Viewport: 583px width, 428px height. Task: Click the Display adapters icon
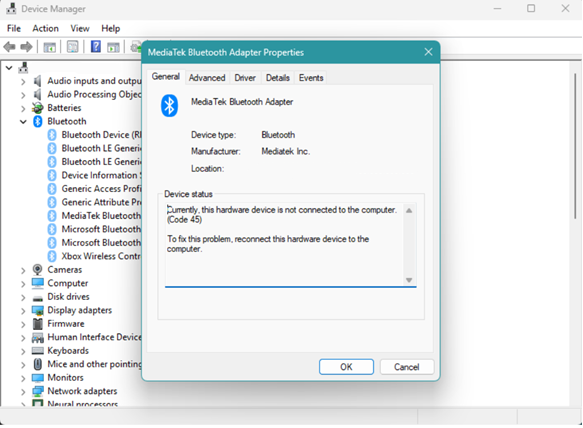(38, 310)
